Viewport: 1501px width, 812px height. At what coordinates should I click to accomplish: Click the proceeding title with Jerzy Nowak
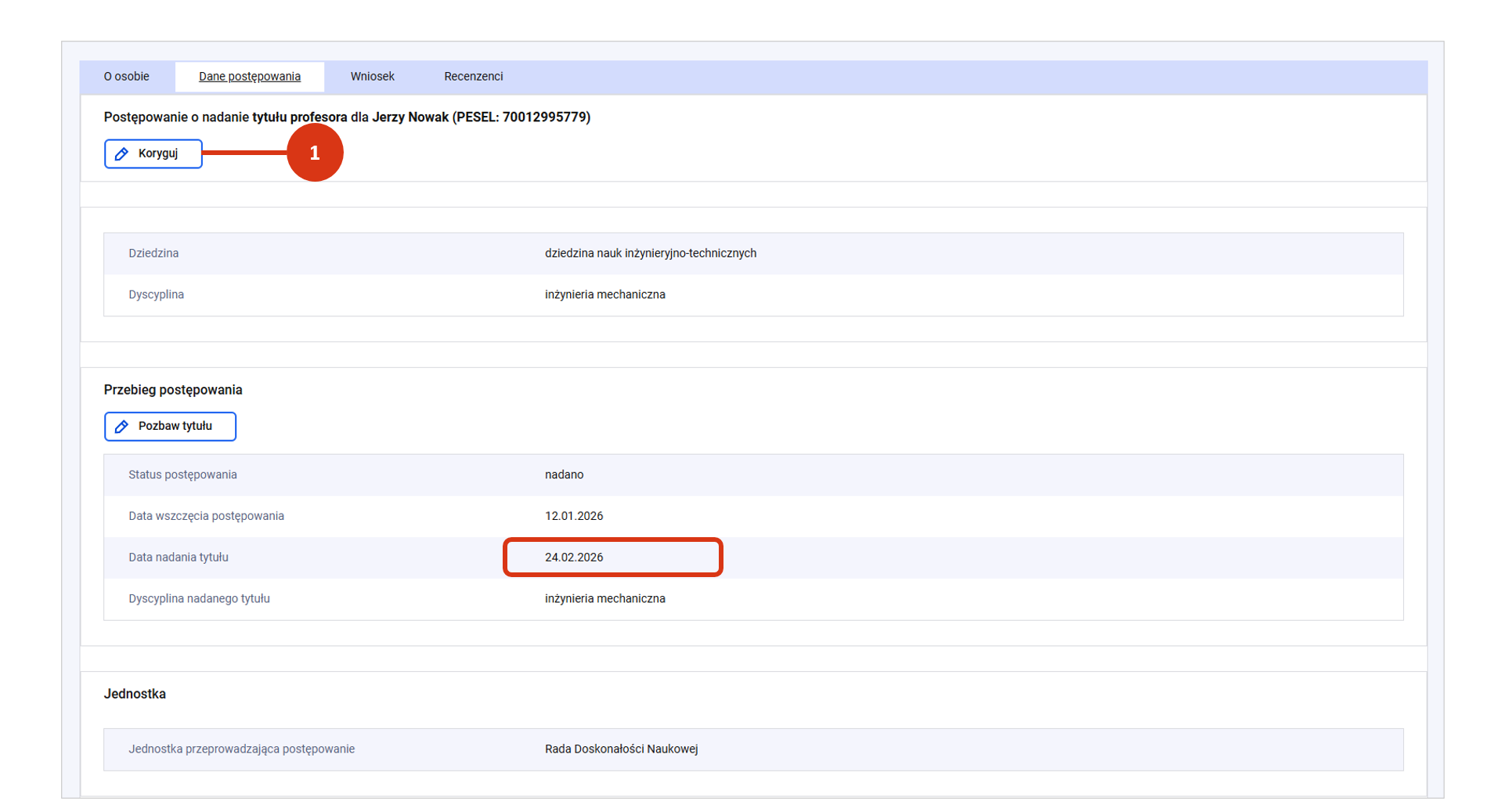[x=347, y=117]
